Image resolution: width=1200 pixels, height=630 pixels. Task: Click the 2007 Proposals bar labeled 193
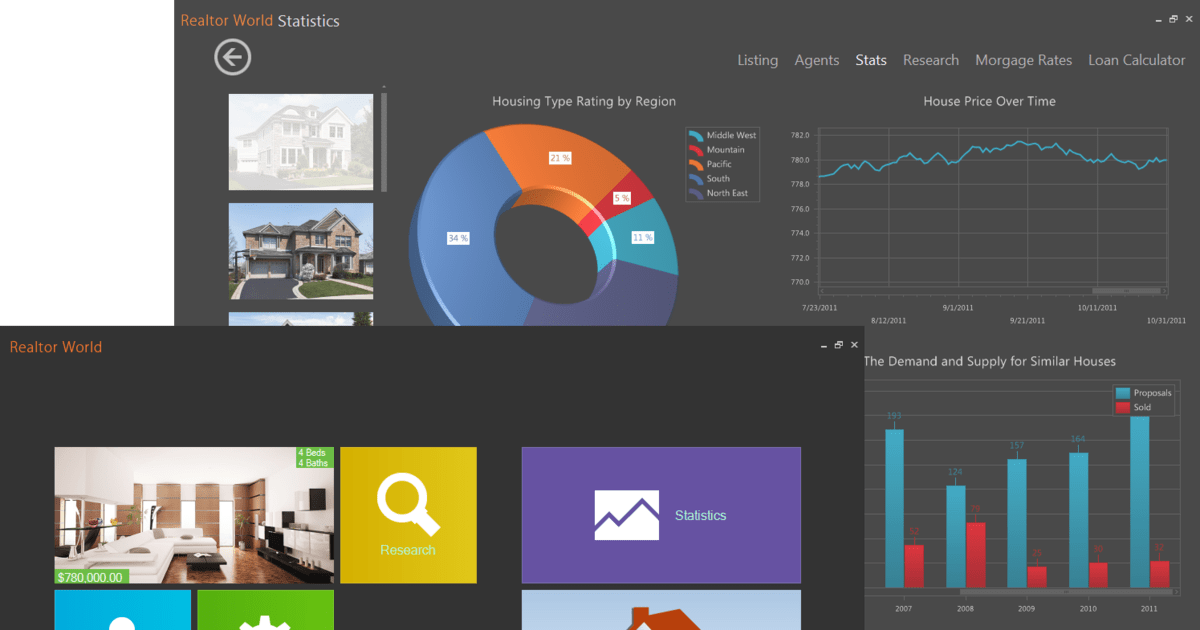894,508
